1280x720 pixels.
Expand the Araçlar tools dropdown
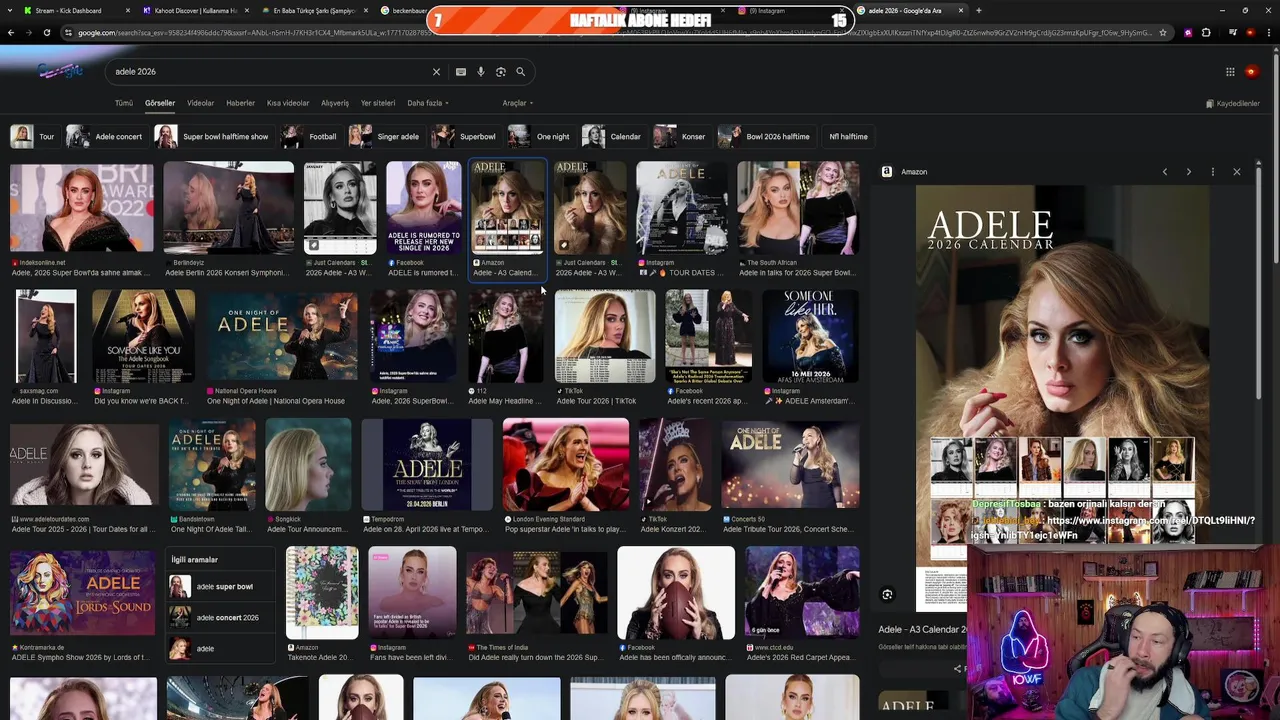coord(517,103)
